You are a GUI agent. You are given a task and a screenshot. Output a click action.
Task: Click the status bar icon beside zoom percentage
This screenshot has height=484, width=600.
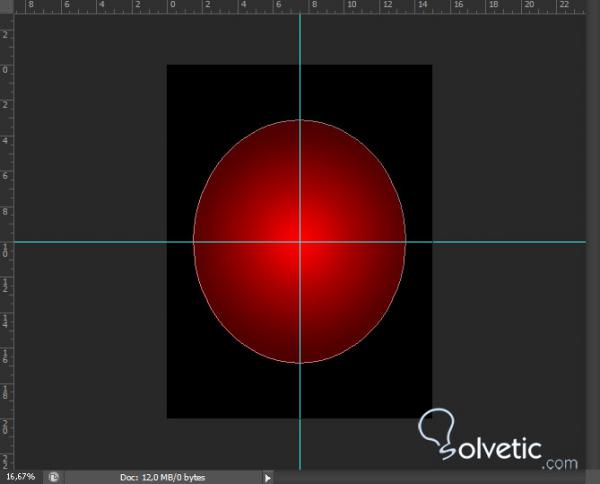tap(54, 477)
